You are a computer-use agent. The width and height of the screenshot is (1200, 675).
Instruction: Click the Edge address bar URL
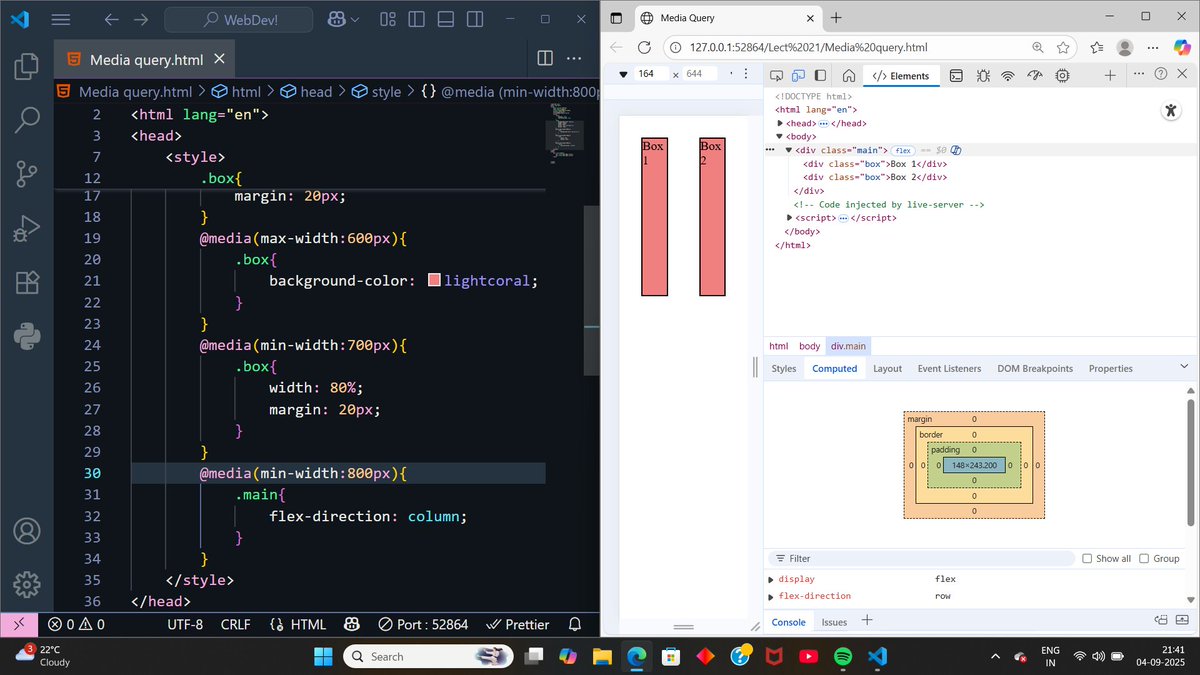808,47
